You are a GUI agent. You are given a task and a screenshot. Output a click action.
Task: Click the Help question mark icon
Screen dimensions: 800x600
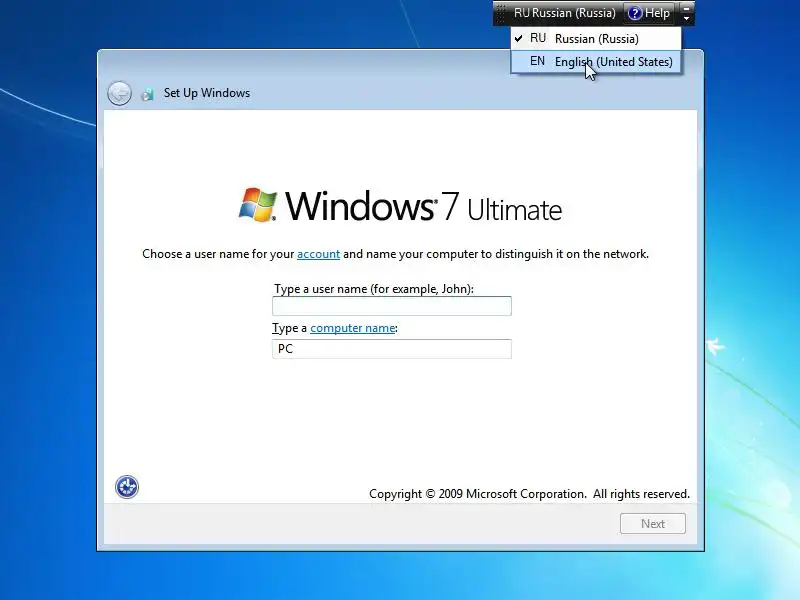pos(635,13)
